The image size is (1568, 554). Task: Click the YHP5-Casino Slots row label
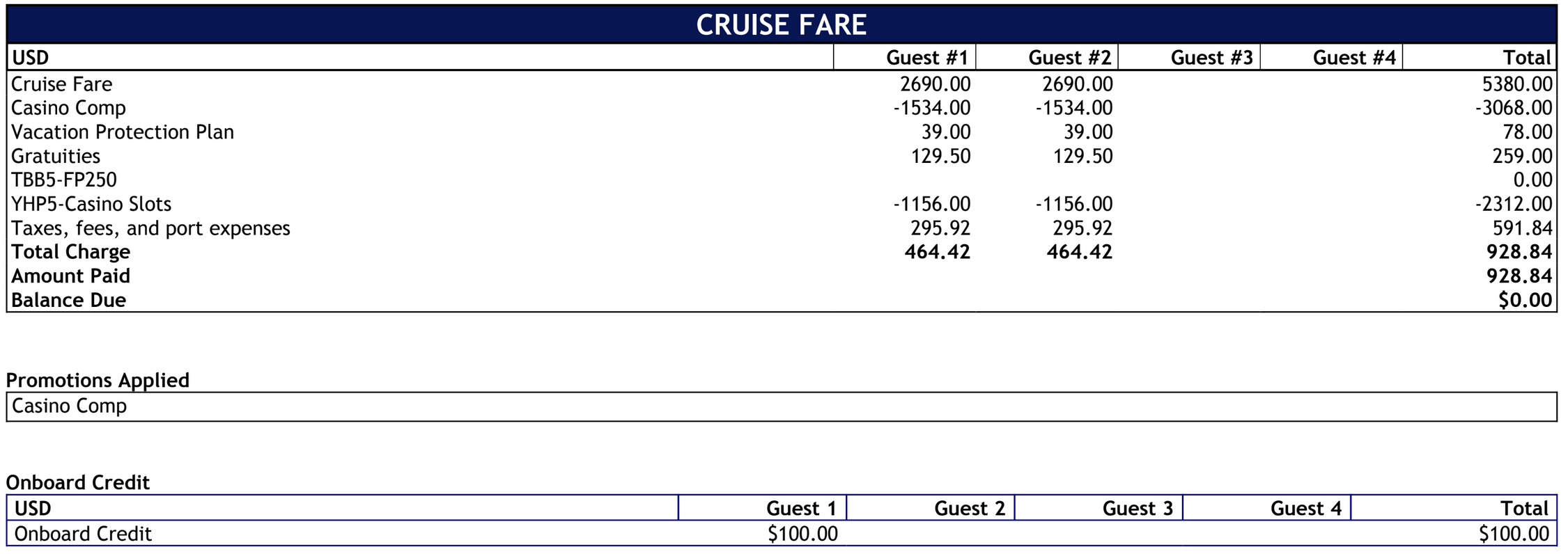[x=91, y=204]
